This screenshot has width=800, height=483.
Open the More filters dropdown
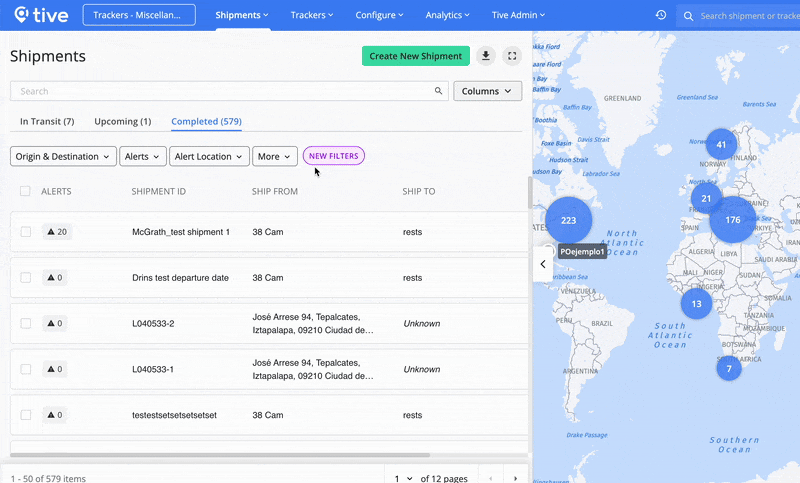tap(274, 157)
